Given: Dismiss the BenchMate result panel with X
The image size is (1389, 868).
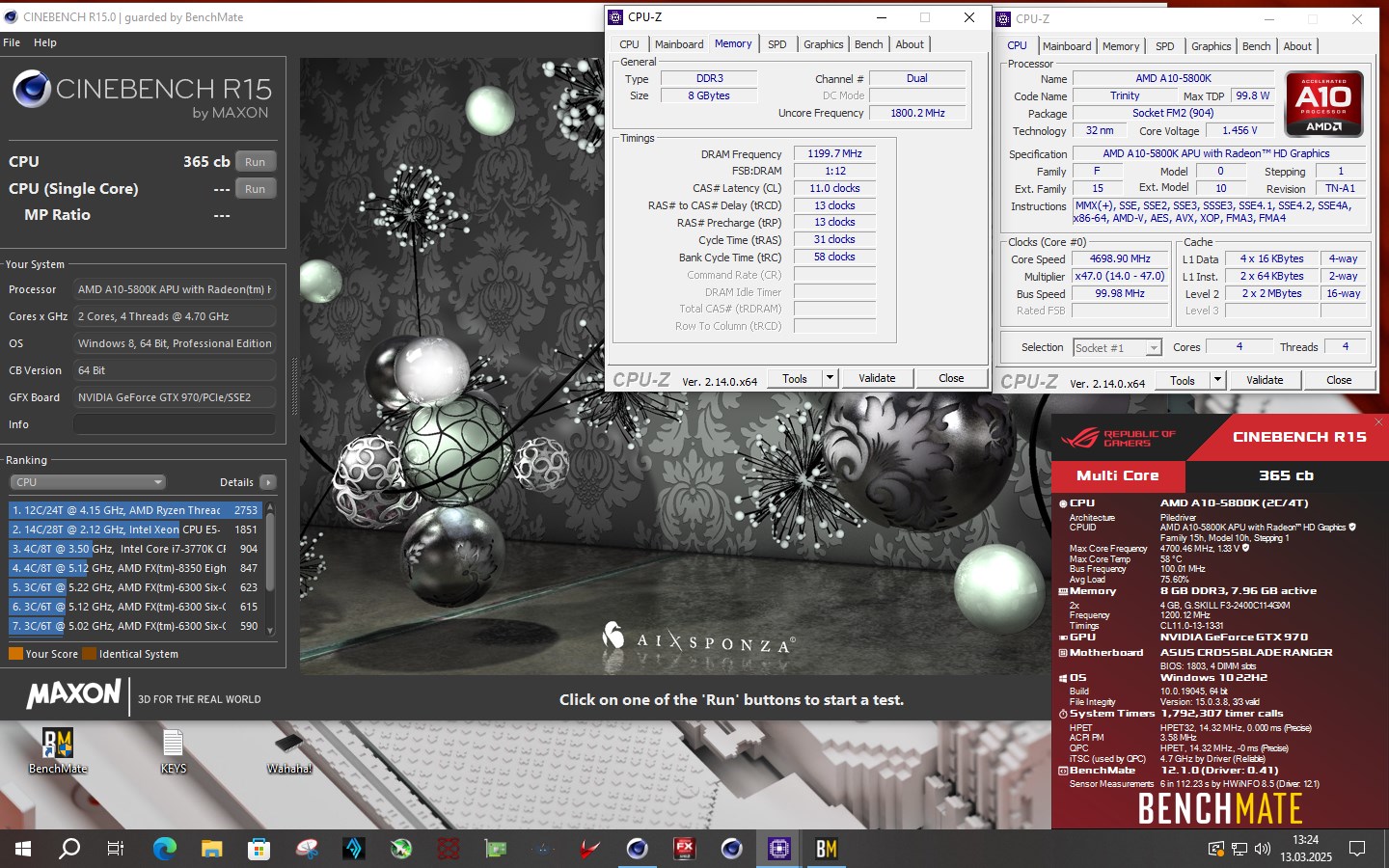Looking at the screenshot, I should click(x=1378, y=421).
